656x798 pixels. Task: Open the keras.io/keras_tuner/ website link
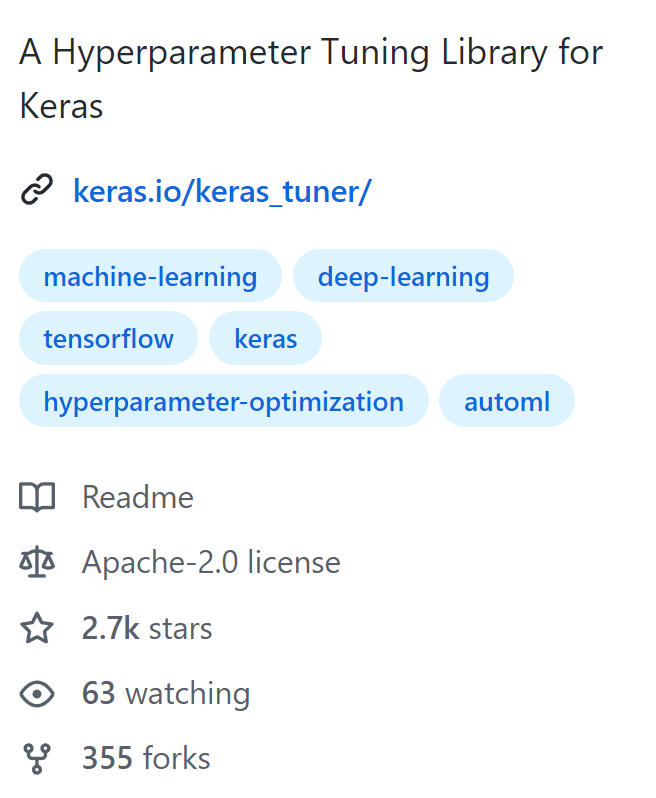[x=222, y=192]
